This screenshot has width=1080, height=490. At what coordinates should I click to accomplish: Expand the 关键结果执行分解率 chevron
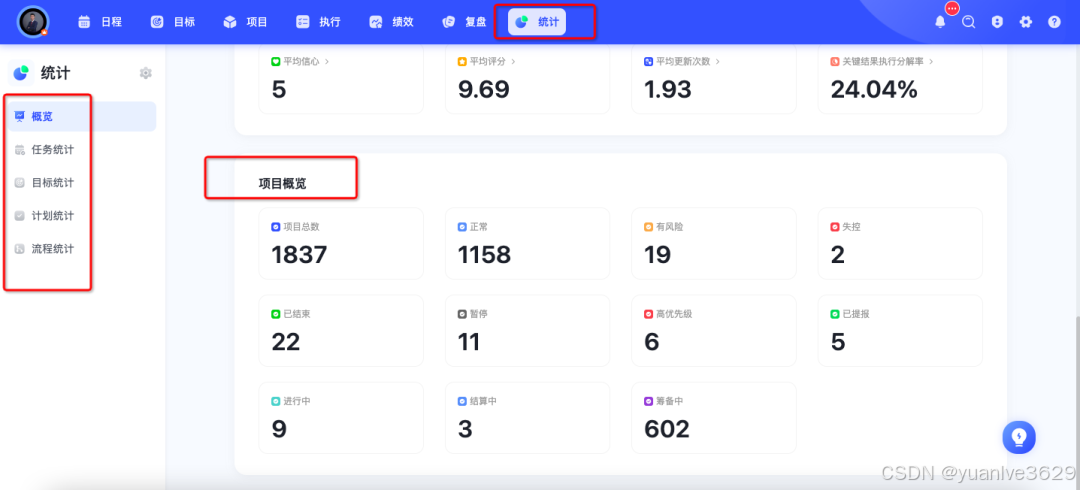coord(931,61)
